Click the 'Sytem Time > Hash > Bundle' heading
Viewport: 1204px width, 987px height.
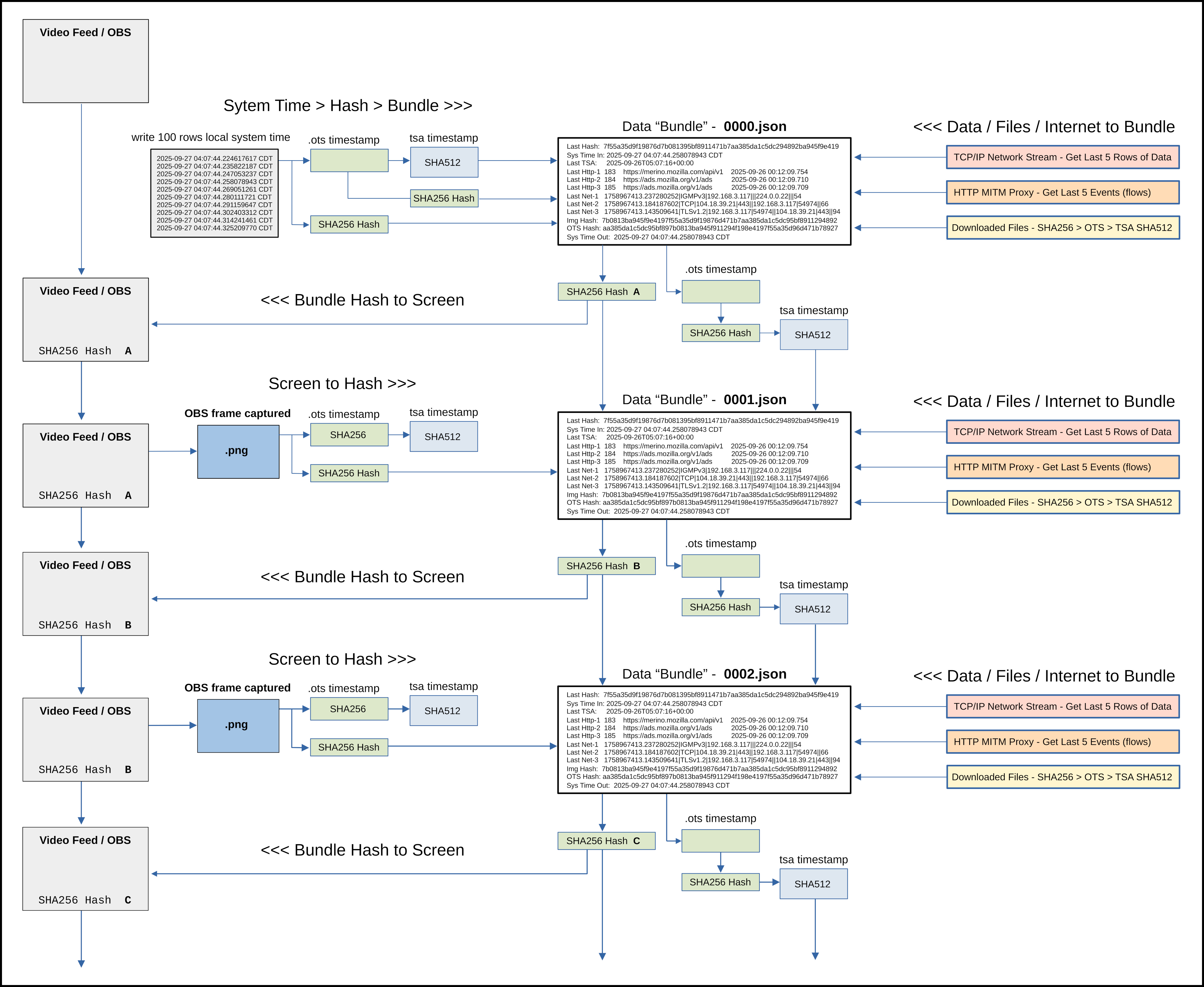(x=347, y=106)
